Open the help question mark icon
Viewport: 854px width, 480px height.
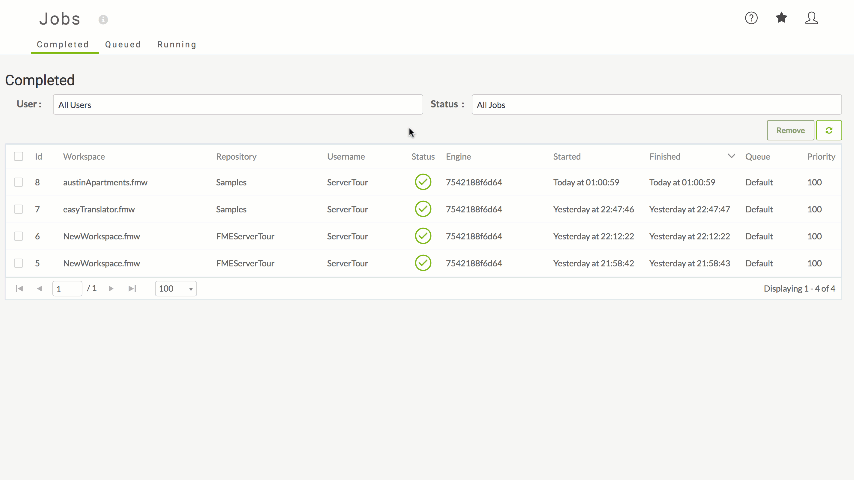[751, 18]
